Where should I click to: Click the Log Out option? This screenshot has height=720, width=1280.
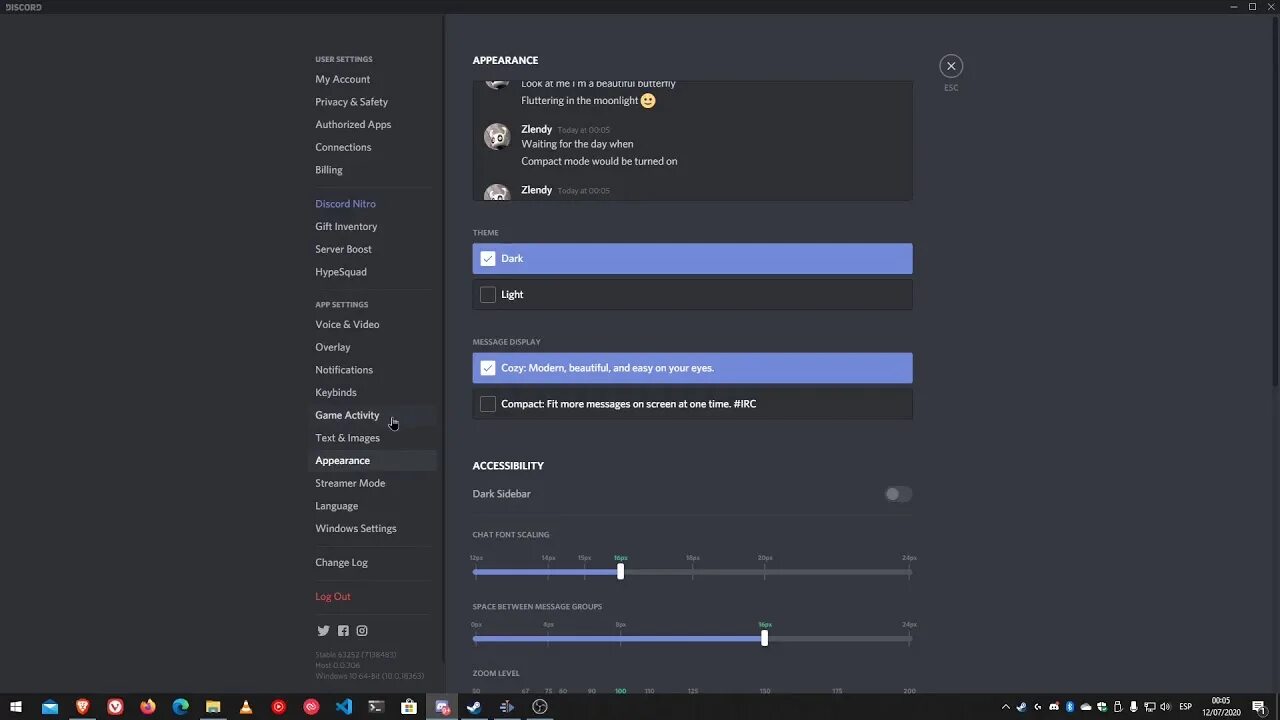coord(333,596)
